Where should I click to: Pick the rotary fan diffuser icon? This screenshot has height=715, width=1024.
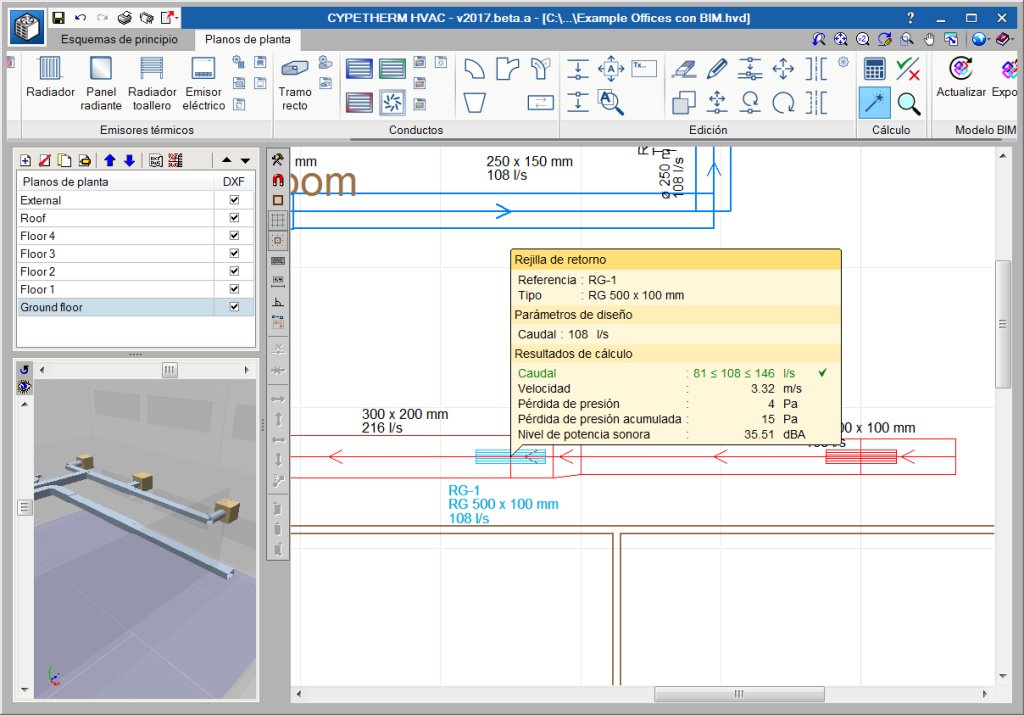point(392,103)
